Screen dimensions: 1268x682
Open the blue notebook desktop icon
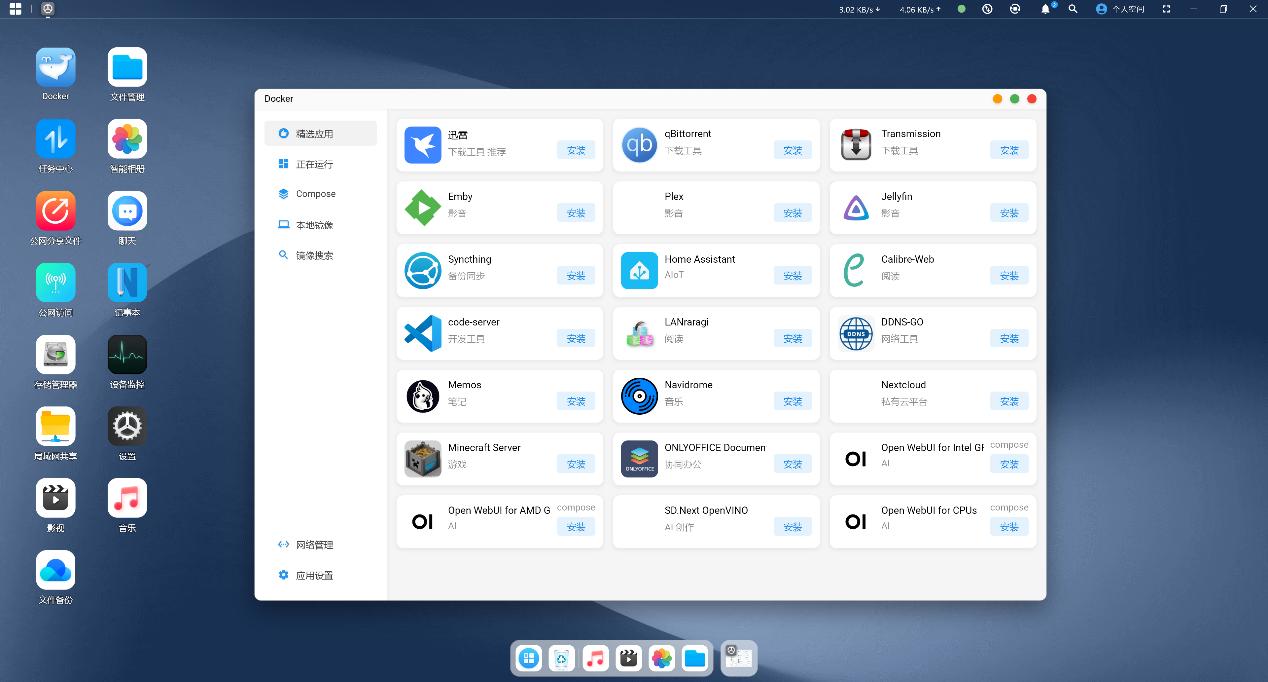[x=127, y=283]
